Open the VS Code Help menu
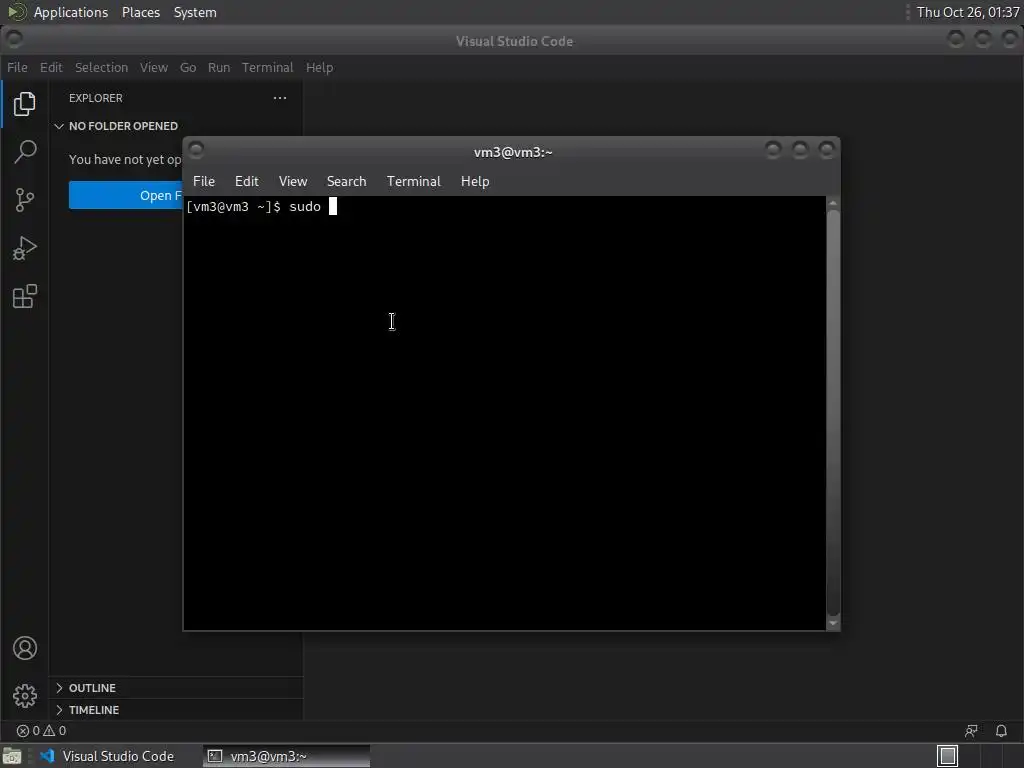This screenshot has height=768, width=1024. pyautogui.click(x=319, y=67)
